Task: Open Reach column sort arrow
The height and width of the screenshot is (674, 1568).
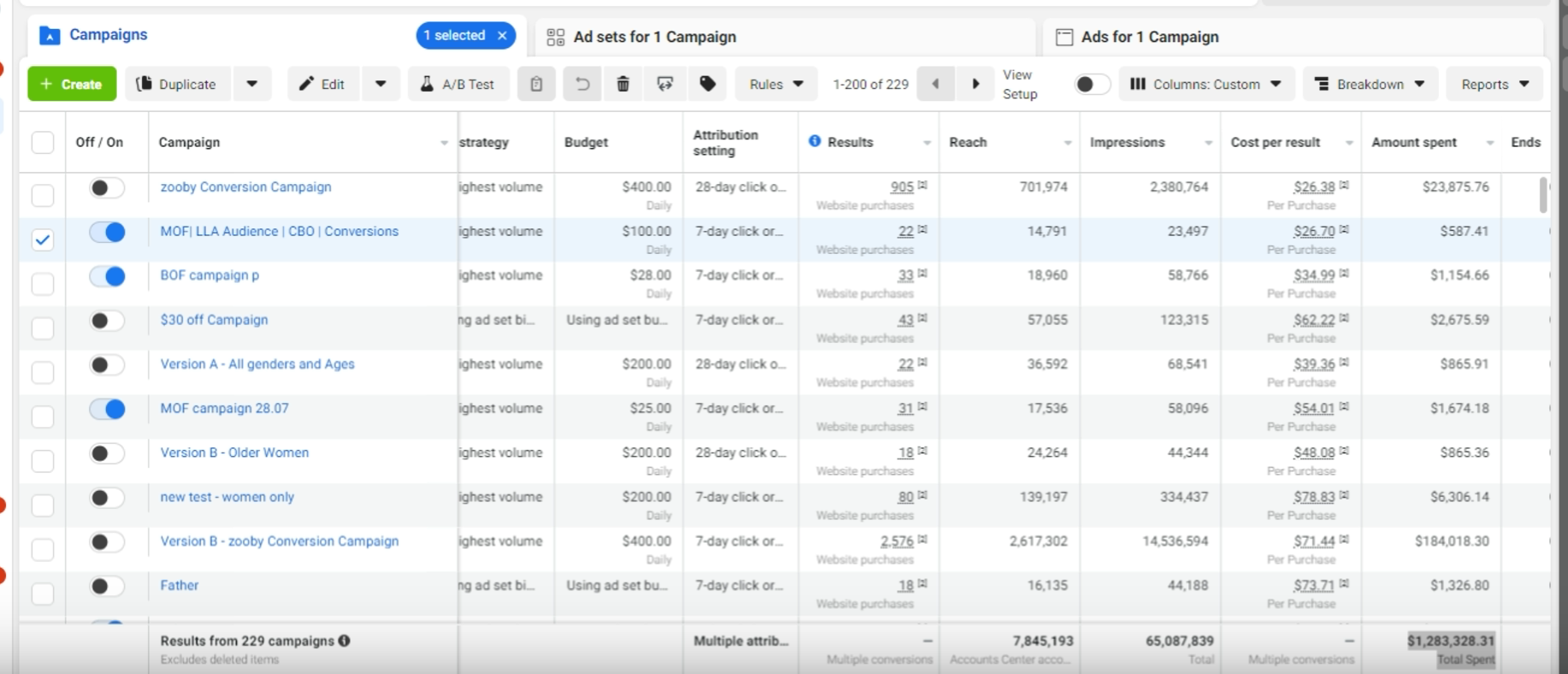Action: (x=1068, y=143)
